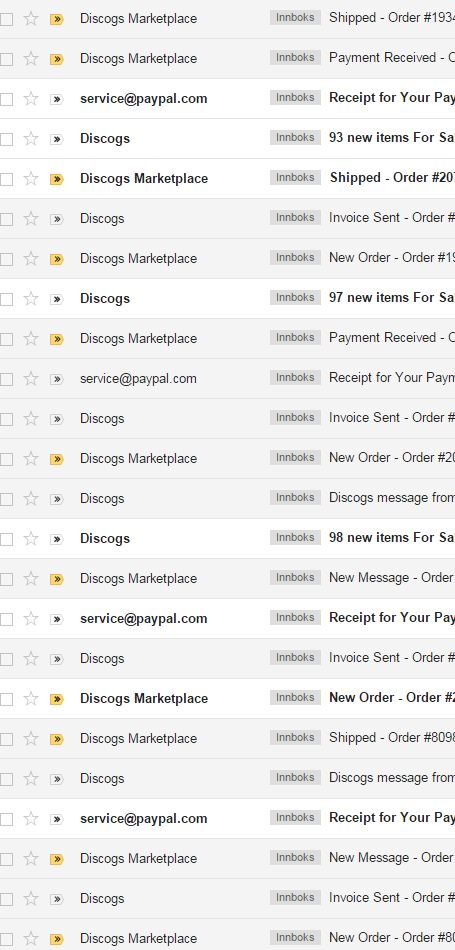Toggle importance marker on 'New Order - Order #80'
Image resolution: width=455 pixels, height=950 pixels.
click(x=56, y=939)
